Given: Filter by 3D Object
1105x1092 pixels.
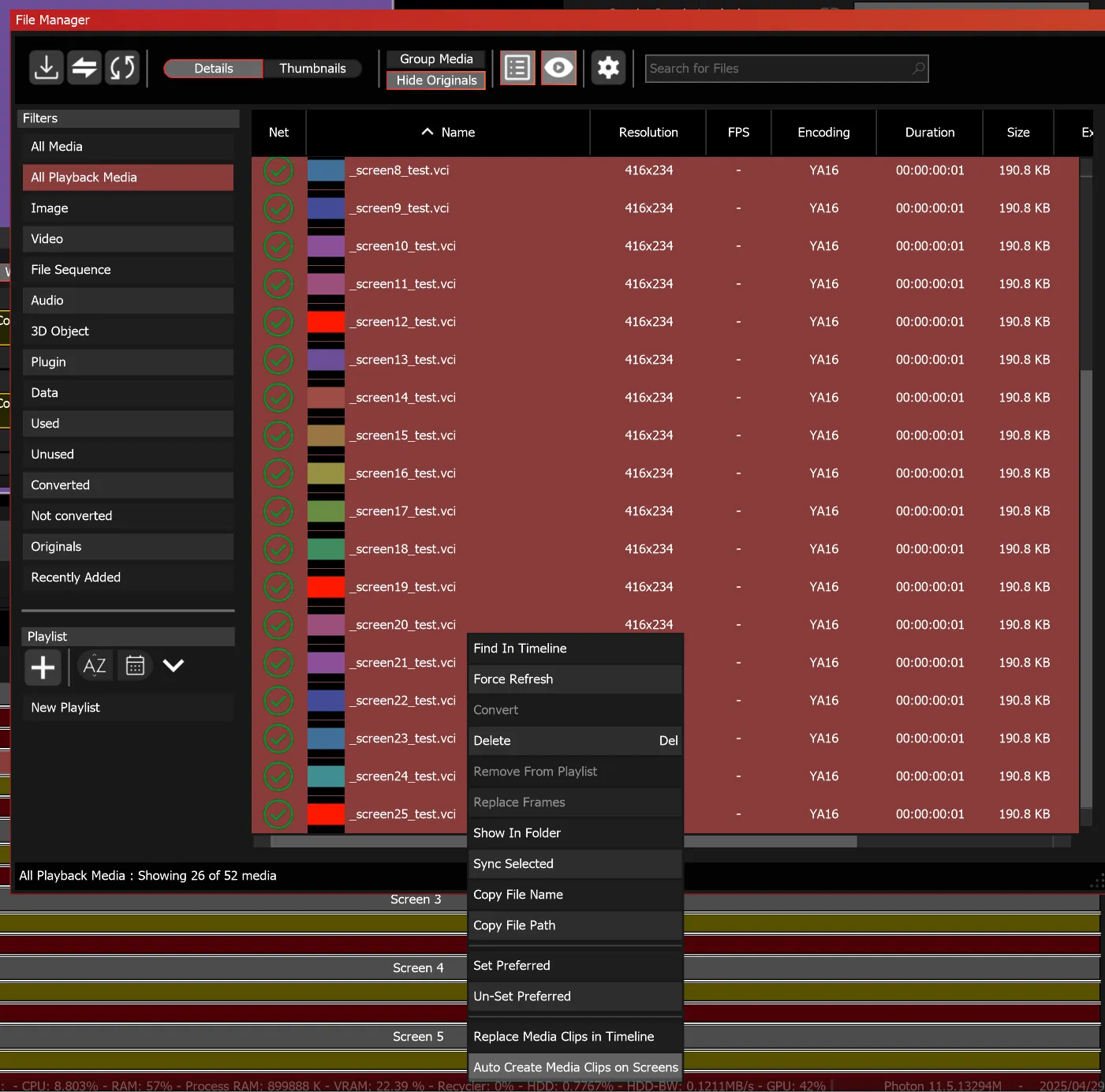Looking at the screenshot, I should point(128,331).
